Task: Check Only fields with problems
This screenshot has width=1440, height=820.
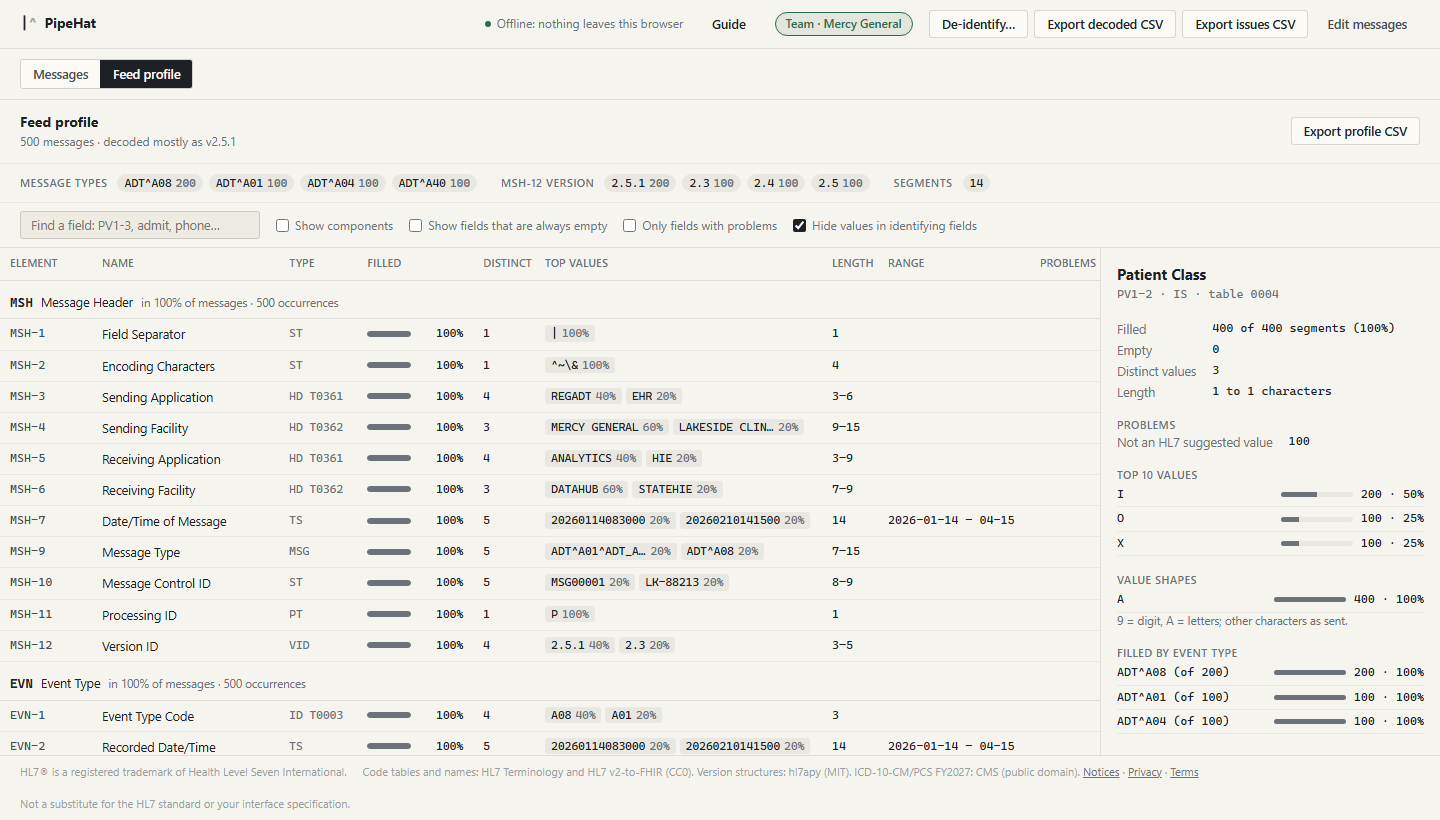Action: (630, 226)
